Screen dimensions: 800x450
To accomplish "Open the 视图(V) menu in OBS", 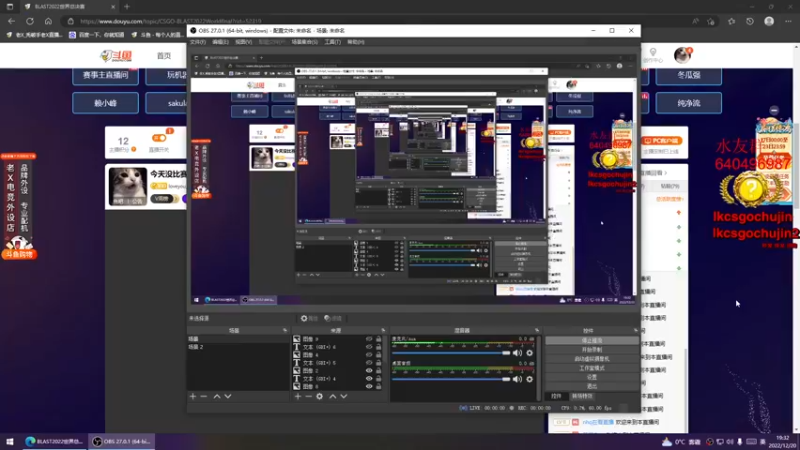I will (243, 42).
